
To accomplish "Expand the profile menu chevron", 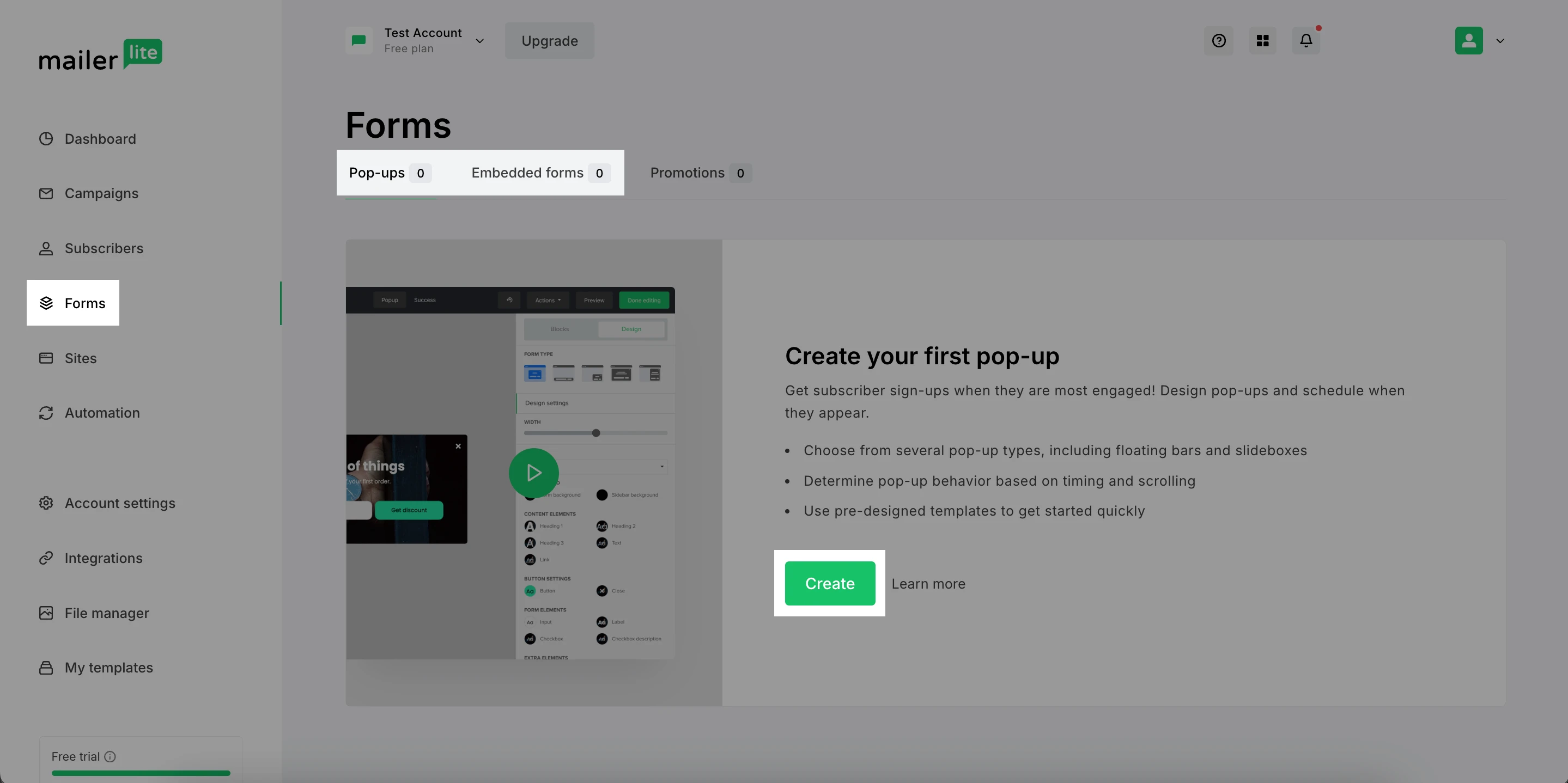I will tap(1500, 41).
